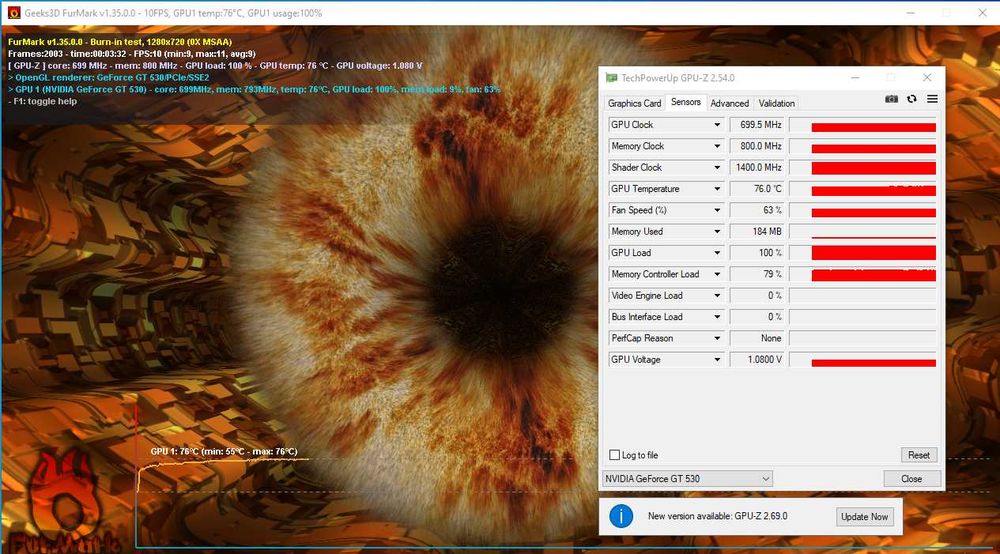Switch to the Advanced tab
Image resolution: width=1000 pixels, height=554 pixels.
pyautogui.click(x=730, y=103)
